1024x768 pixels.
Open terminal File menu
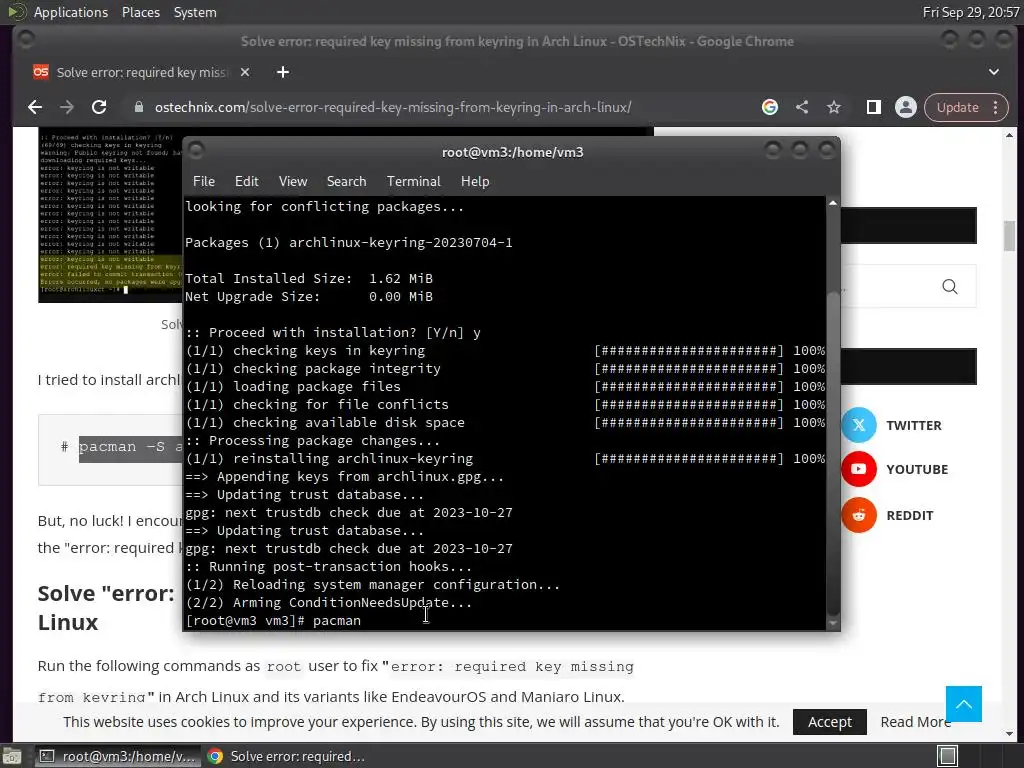pyautogui.click(x=204, y=182)
